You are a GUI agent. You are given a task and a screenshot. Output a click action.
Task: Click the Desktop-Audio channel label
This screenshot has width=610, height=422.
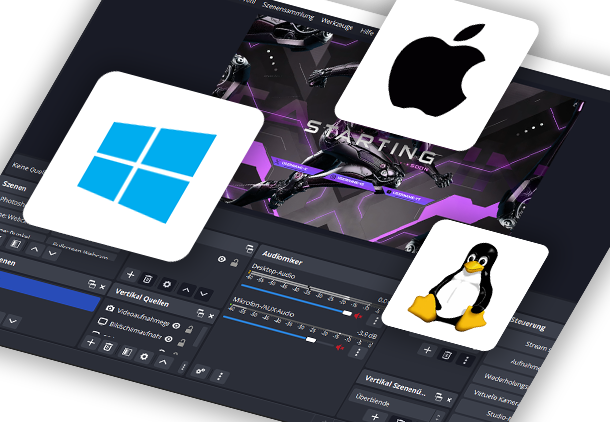(x=273, y=271)
